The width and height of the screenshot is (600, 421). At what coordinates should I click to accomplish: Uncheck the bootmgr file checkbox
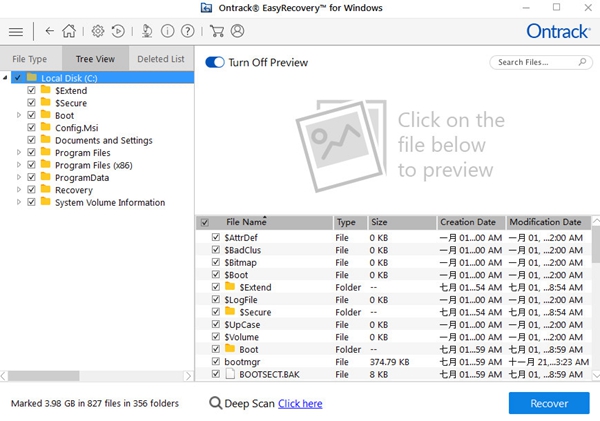coord(216,361)
